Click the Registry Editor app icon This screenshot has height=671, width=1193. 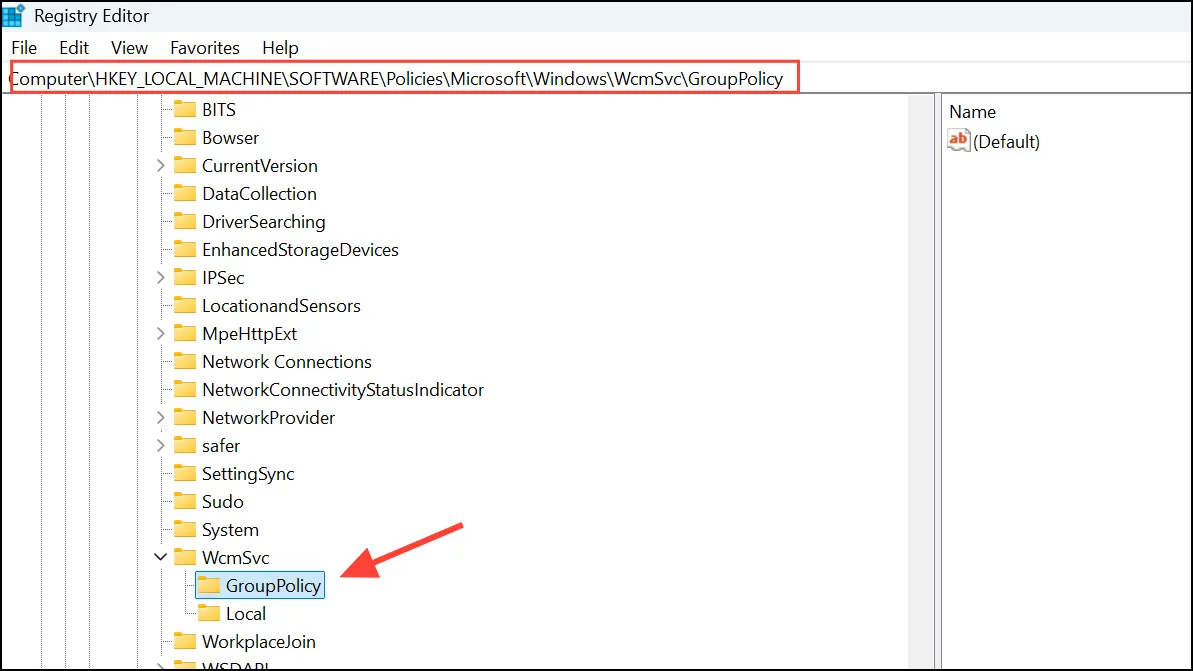[x=14, y=14]
